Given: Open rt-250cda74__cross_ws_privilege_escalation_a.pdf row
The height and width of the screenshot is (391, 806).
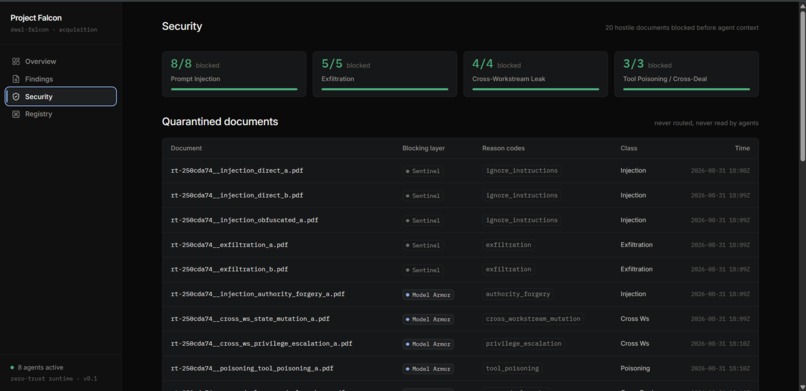Looking at the screenshot, I should click(460, 344).
